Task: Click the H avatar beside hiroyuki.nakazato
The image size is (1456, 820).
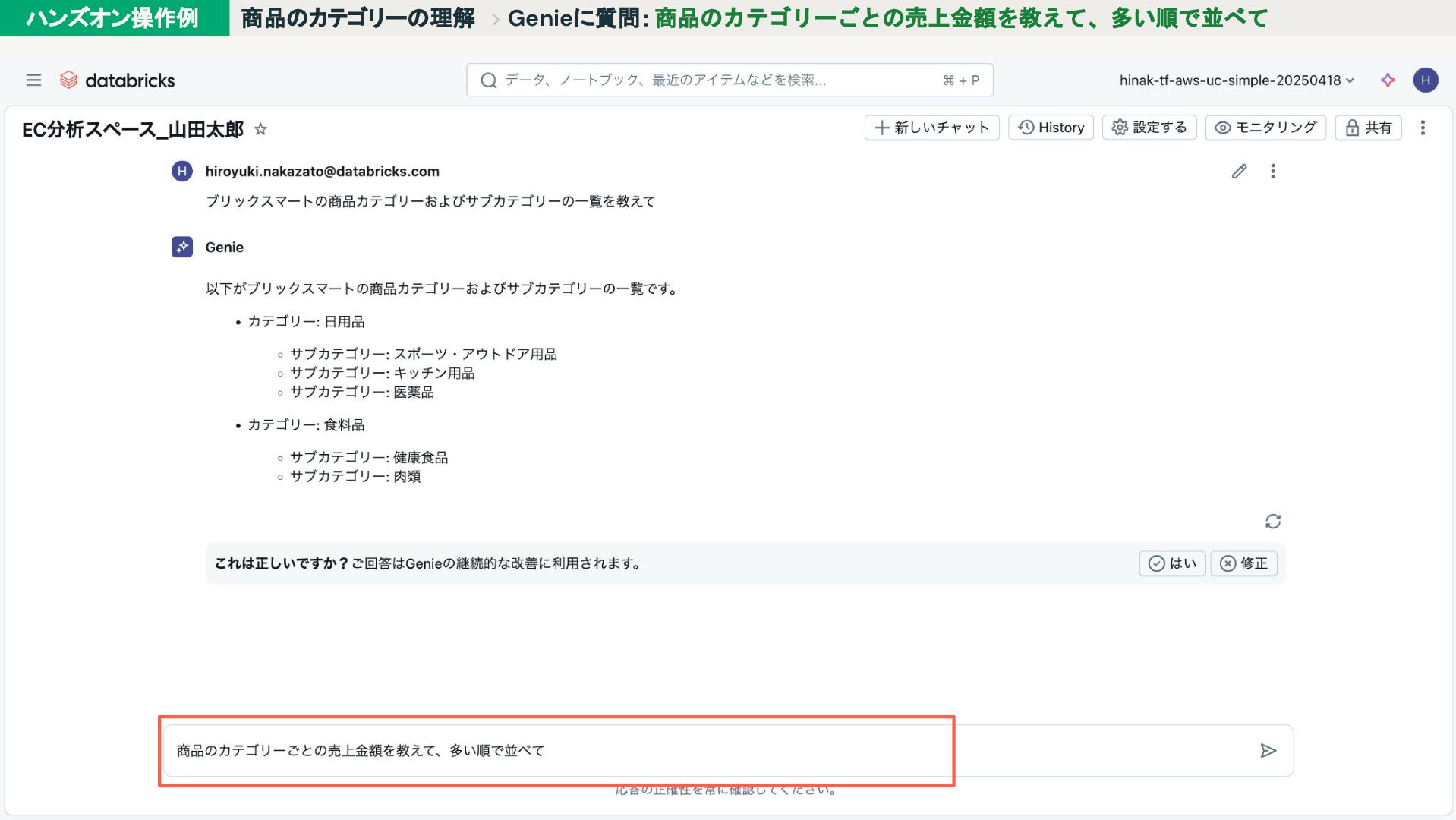Action: [x=182, y=172]
